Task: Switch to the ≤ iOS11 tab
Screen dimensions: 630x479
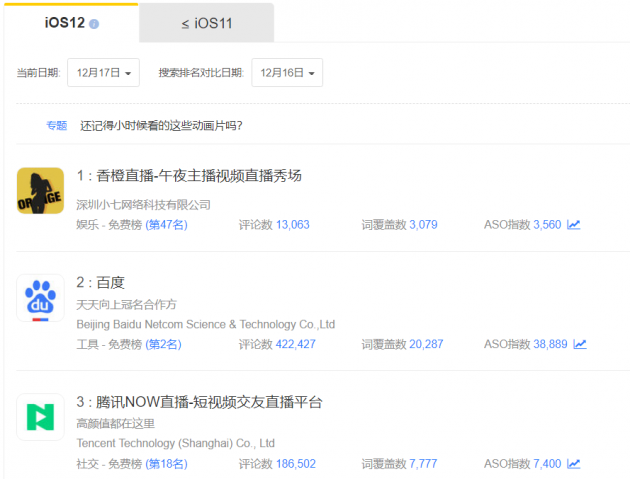Action: tap(206, 23)
